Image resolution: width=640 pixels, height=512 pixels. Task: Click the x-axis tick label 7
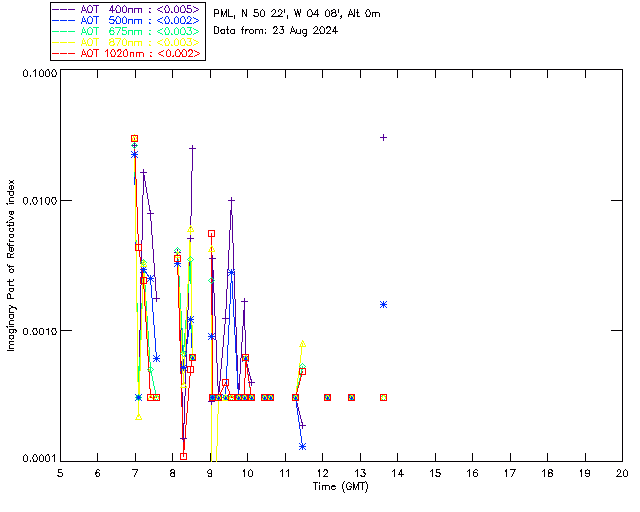135,473
